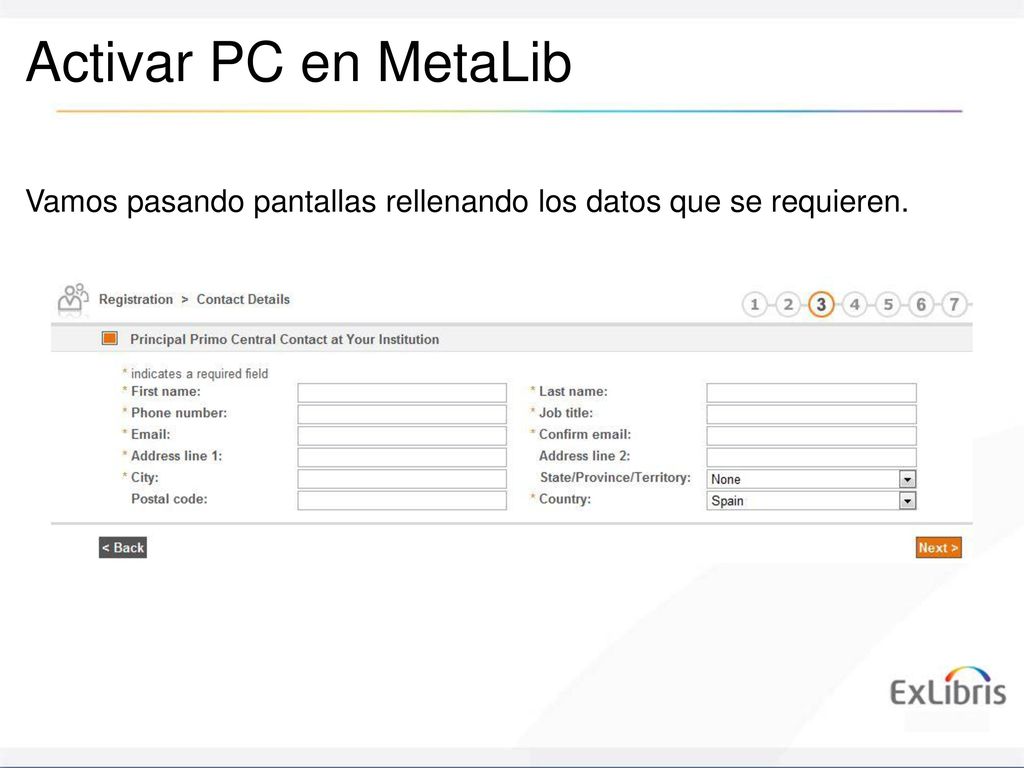Image resolution: width=1024 pixels, height=768 pixels.
Task: Click the 'Postal code:' label
Action: [169, 499]
